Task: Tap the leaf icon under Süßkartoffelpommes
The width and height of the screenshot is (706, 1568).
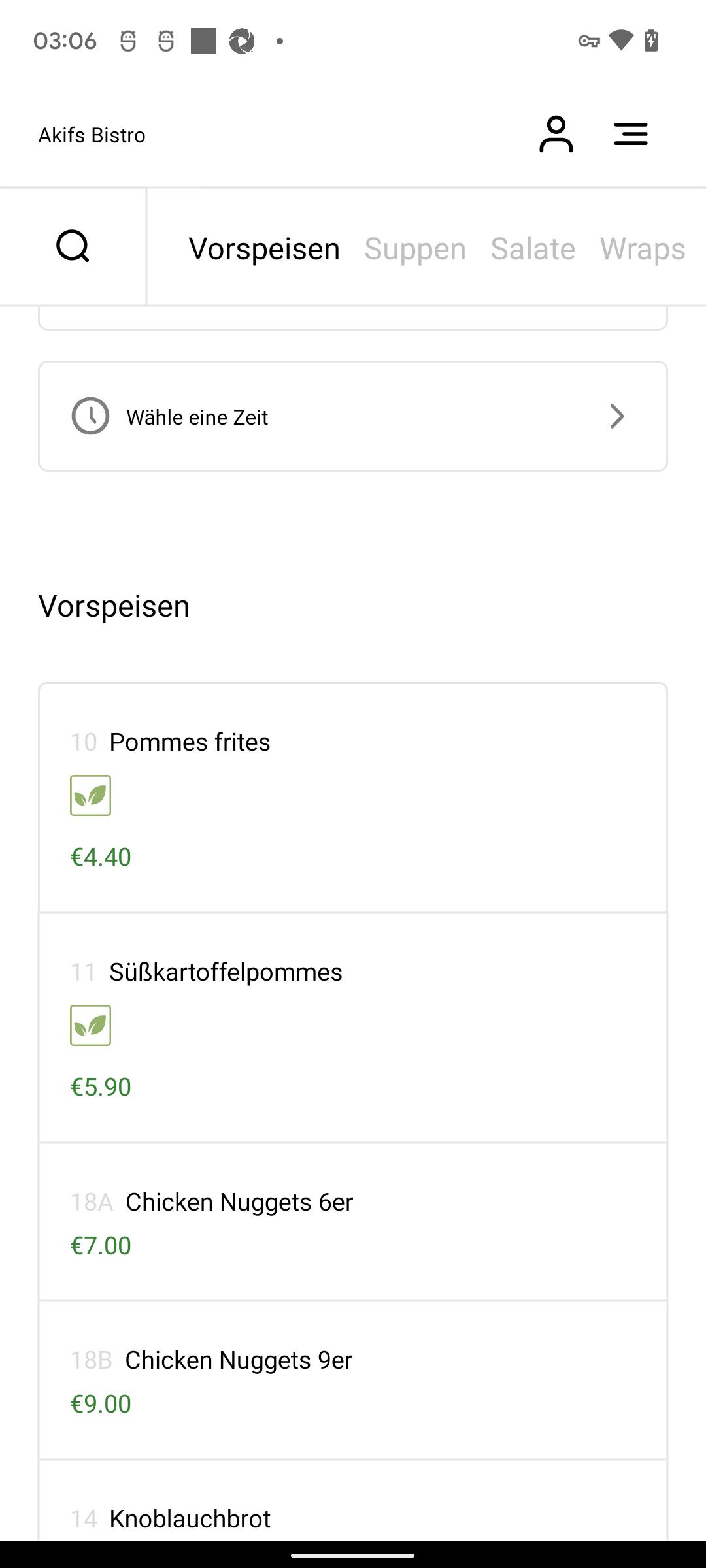Action: pyautogui.click(x=90, y=1026)
